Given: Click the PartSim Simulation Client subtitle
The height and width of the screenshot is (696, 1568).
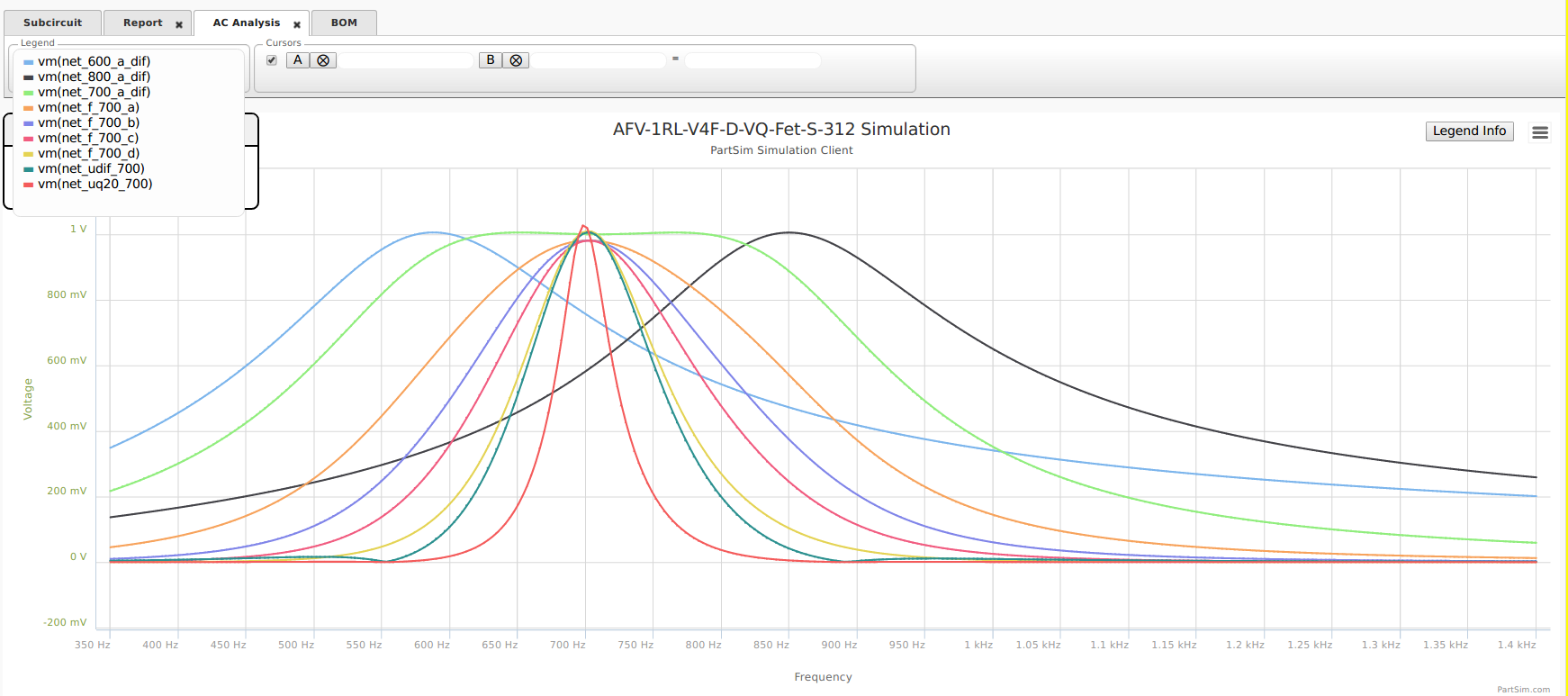Looking at the screenshot, I should 781,150.
